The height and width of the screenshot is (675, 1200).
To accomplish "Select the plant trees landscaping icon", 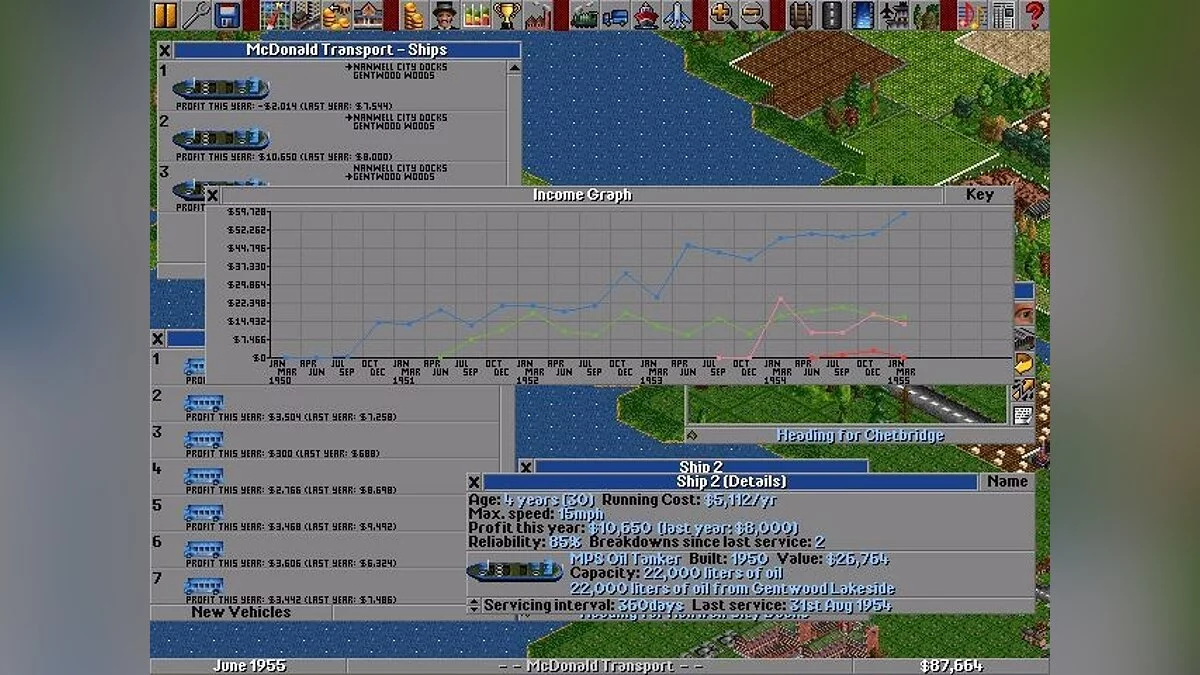I will [x=926, y=15].
